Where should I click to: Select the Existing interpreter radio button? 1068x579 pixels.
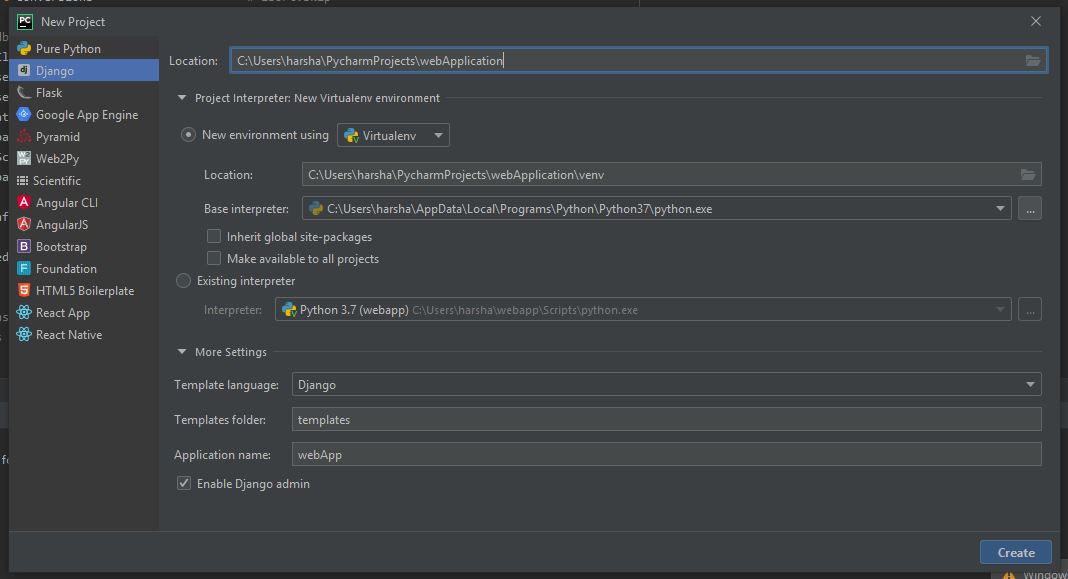pos(182,281)
